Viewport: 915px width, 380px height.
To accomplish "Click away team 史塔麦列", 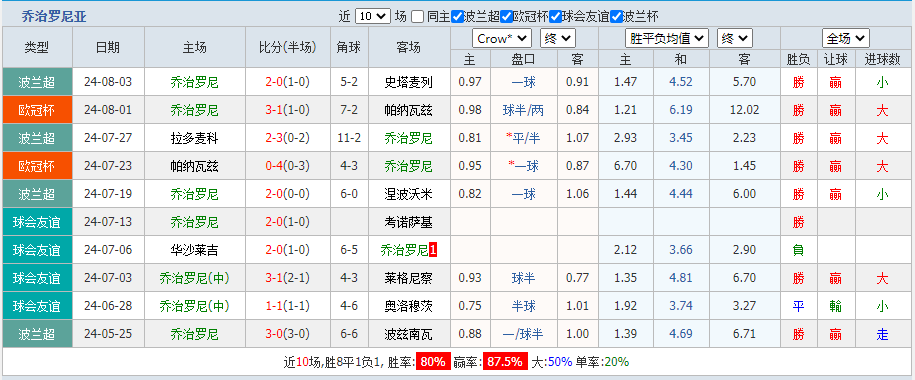I will (409, 82).
